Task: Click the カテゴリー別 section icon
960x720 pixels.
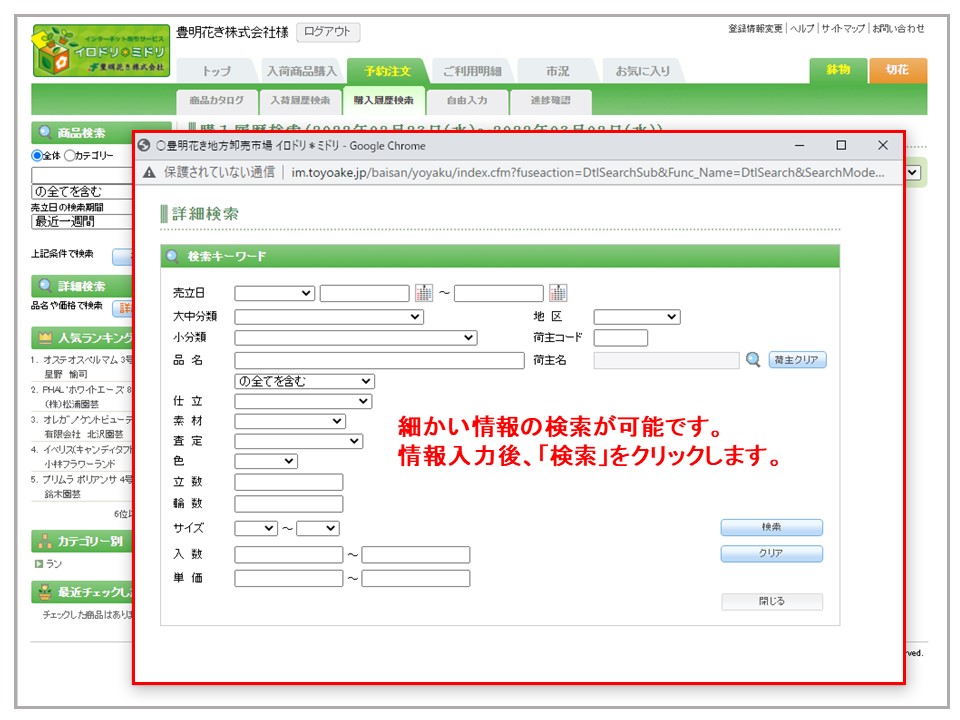Action: coord(45,541)
